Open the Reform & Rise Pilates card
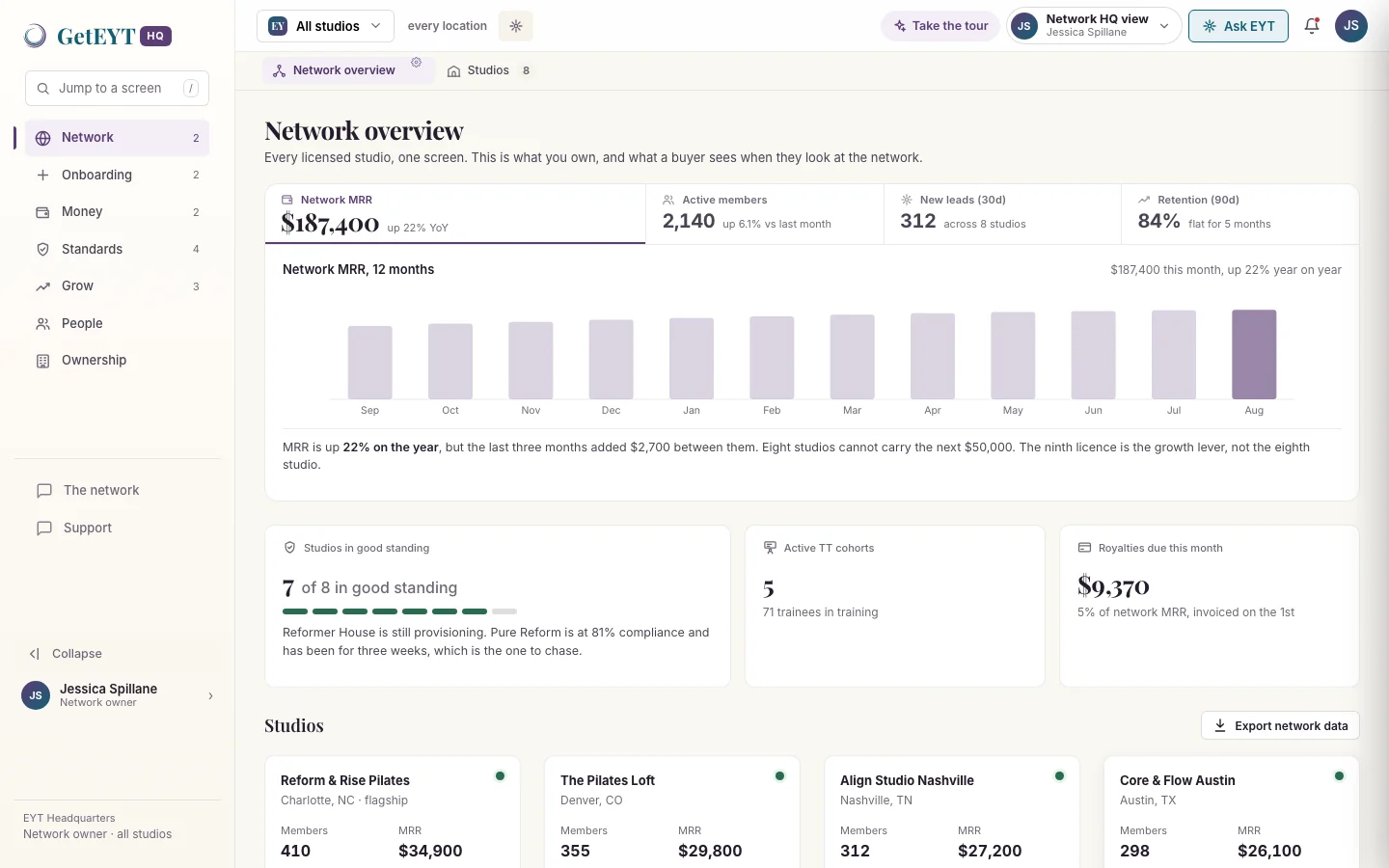This screenshot has height=868, width=1389. [x=393, y=812]
